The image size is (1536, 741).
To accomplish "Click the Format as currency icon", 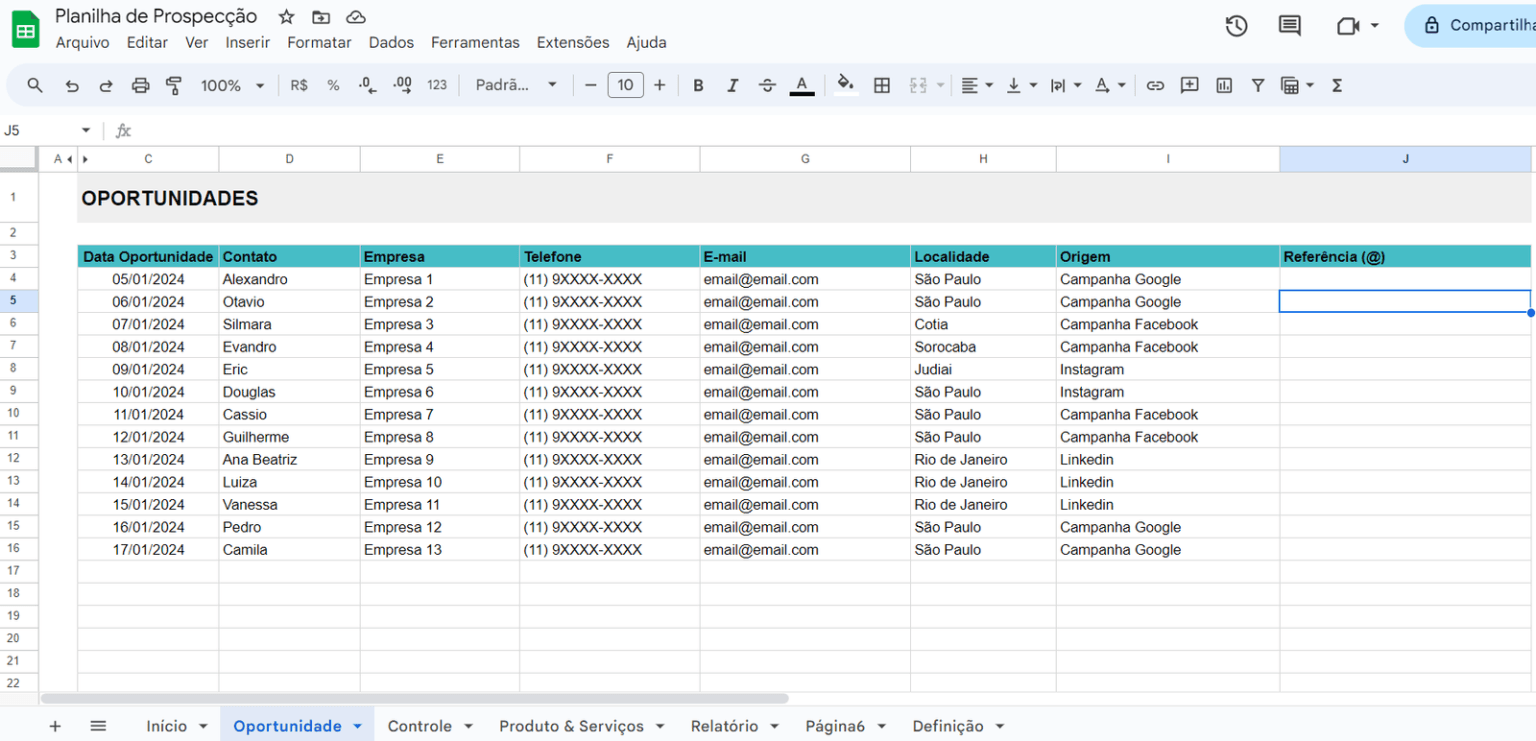I will (x=298, y=85).
